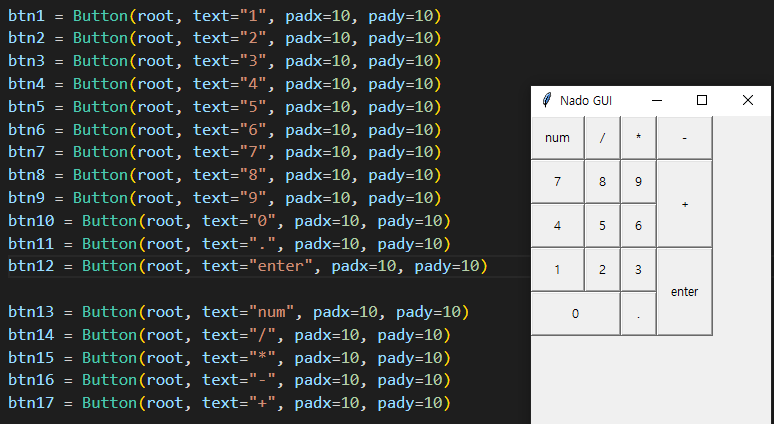Click the . decimal point button
Viewport: 774px width, 424px height.
(x=638, y=313)
